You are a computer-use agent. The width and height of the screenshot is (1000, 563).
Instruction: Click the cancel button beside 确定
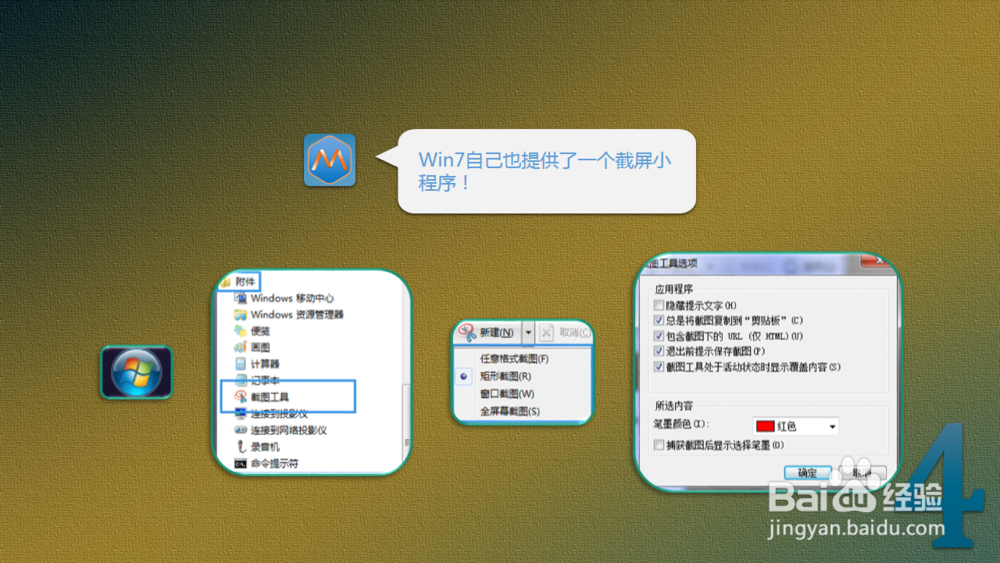click(862, 472)
